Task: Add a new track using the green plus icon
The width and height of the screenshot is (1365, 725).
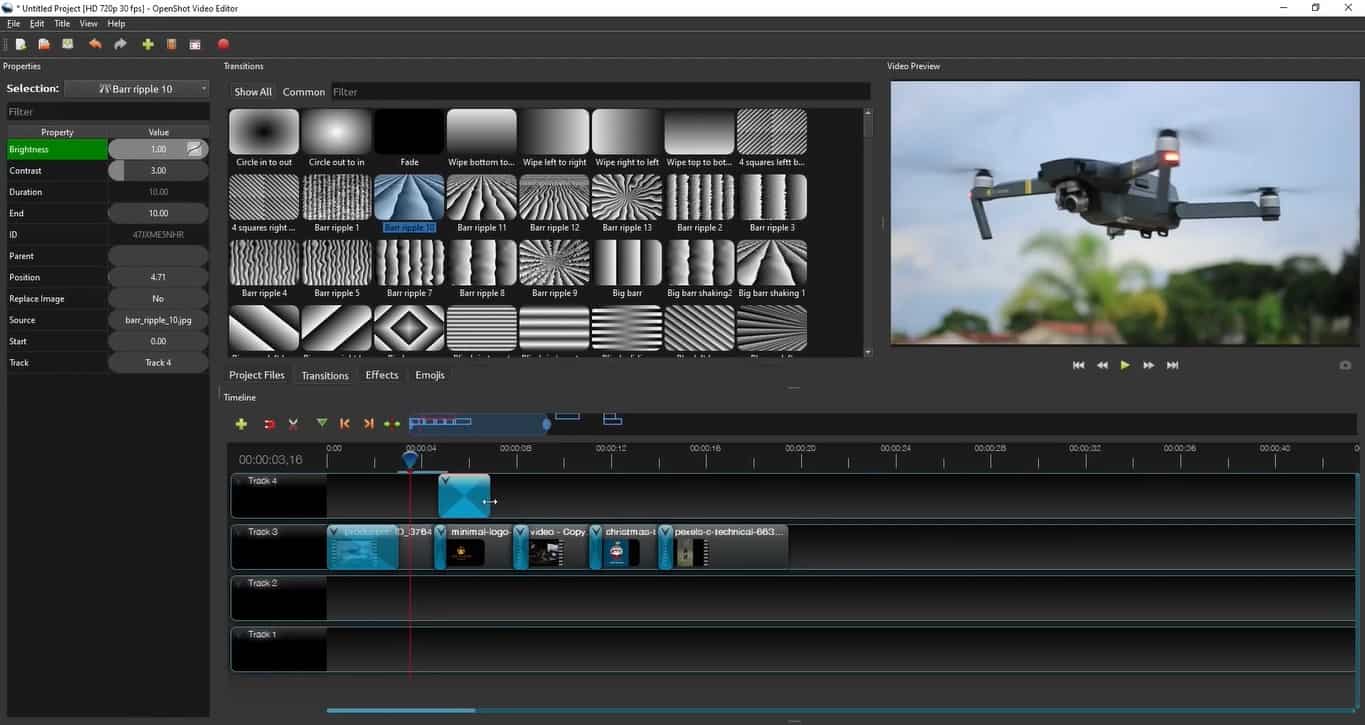Action: [x=241, y=423]
